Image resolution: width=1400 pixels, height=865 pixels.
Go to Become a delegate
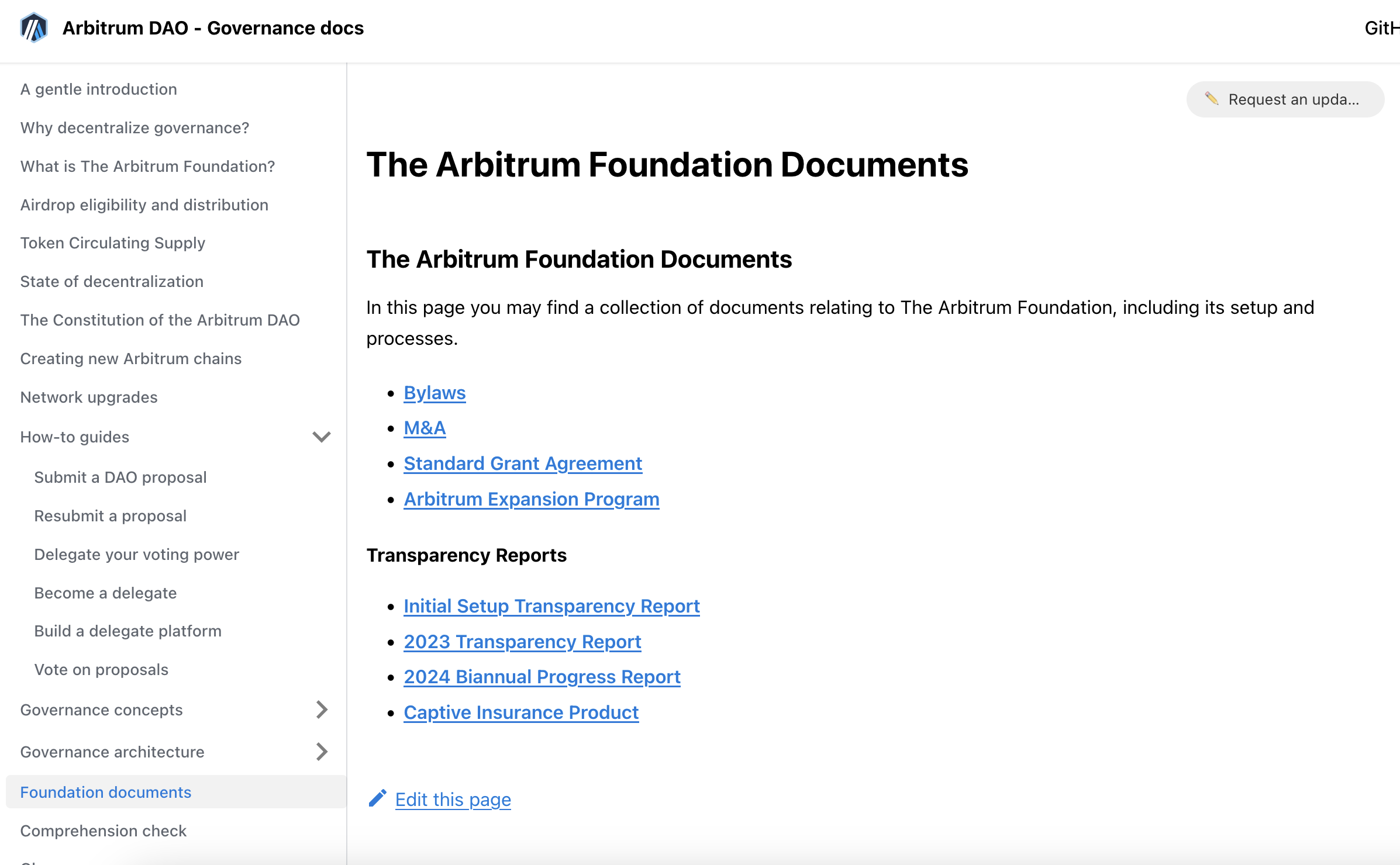(x=106, y=593)
